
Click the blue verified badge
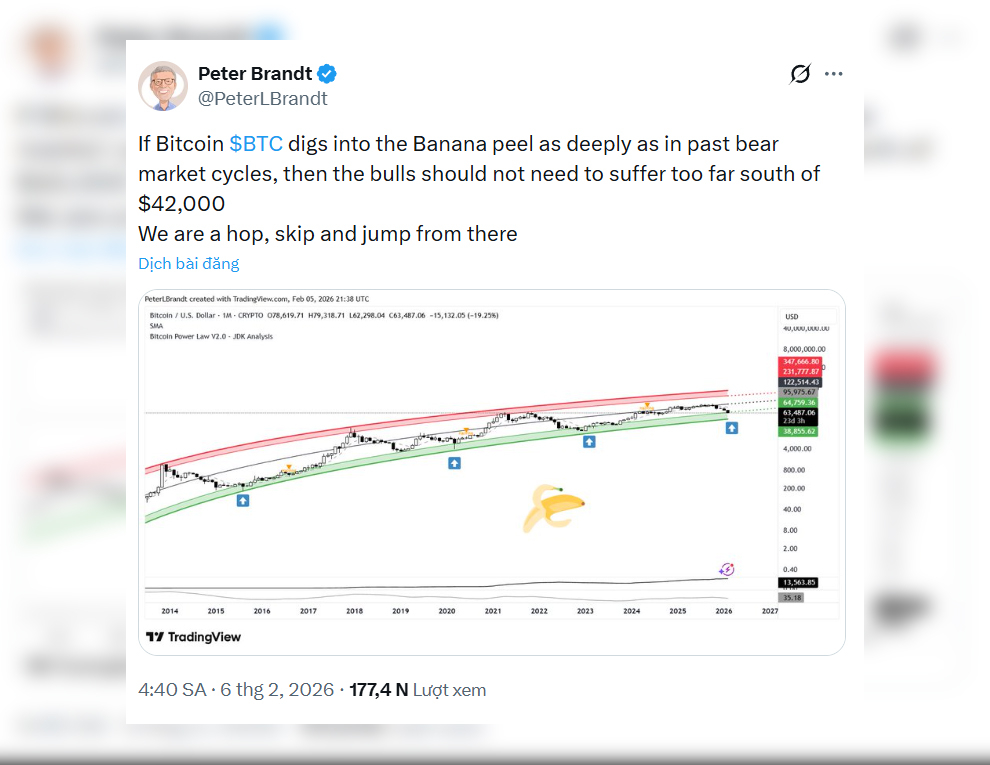[x=327, y=74]
